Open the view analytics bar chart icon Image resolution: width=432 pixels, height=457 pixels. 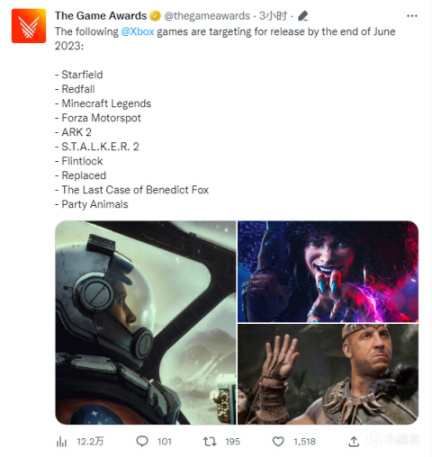61,442
